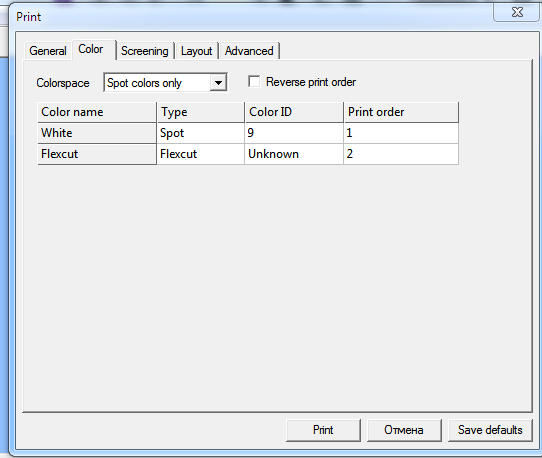Select the Color tab
The height and width of the screenshot is (458, 542).
pos(91,49)
